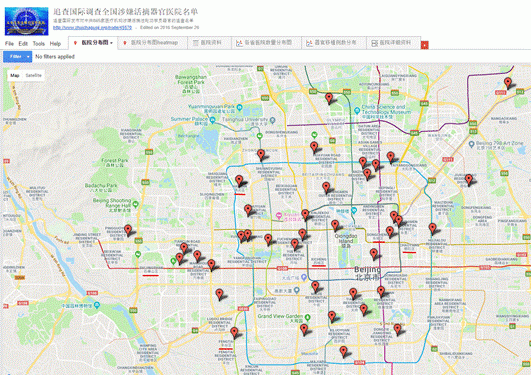Viewport: 531px width, 375px height.
Task: Select the Map view button
Action: (x=15, y=75)
